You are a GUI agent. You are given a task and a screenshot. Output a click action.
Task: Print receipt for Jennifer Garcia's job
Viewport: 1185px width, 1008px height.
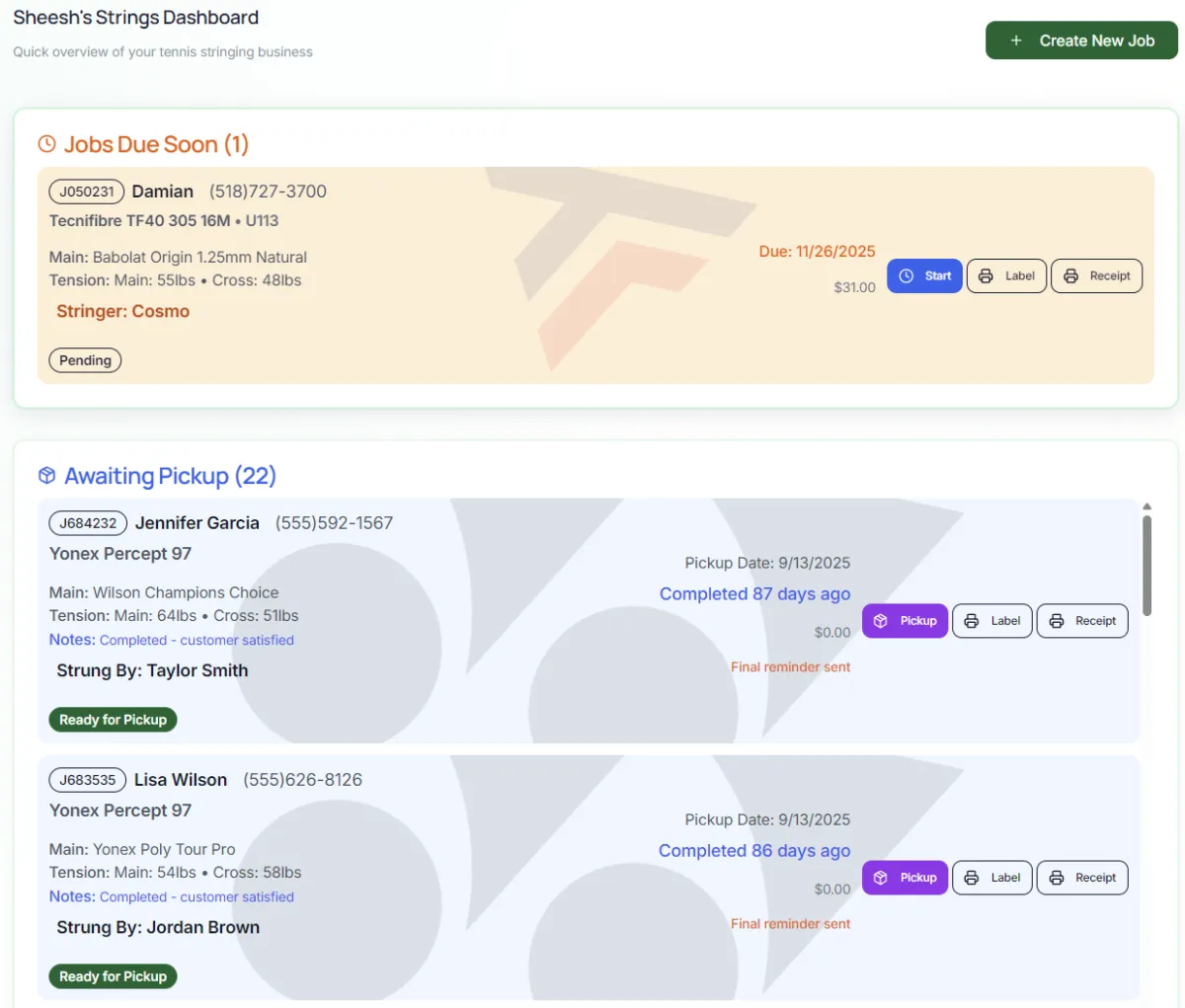pos(1082,621)
